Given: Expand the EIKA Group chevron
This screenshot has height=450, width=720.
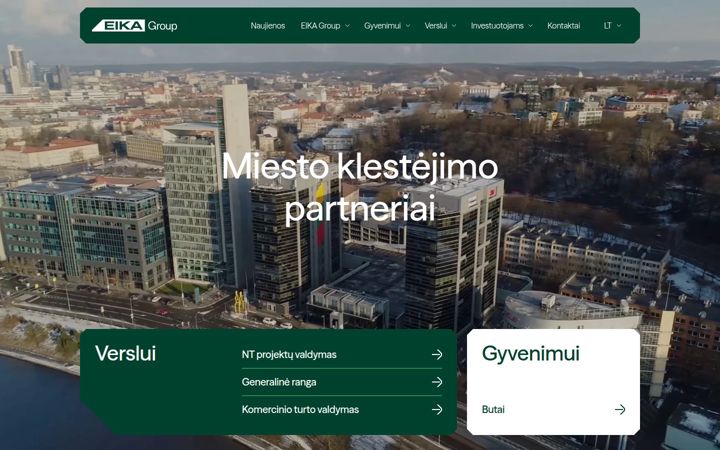Looking at the screenshot, I should (x=347, y=26).
